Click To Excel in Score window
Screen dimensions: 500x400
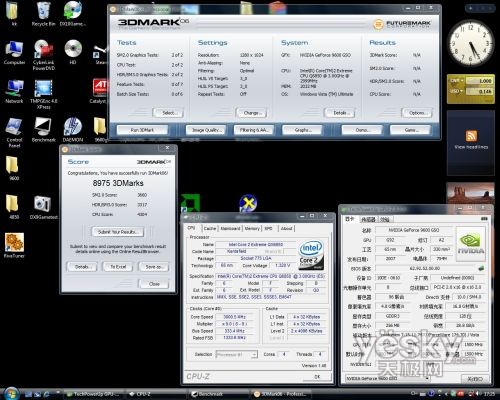click(x=118, y=267)
